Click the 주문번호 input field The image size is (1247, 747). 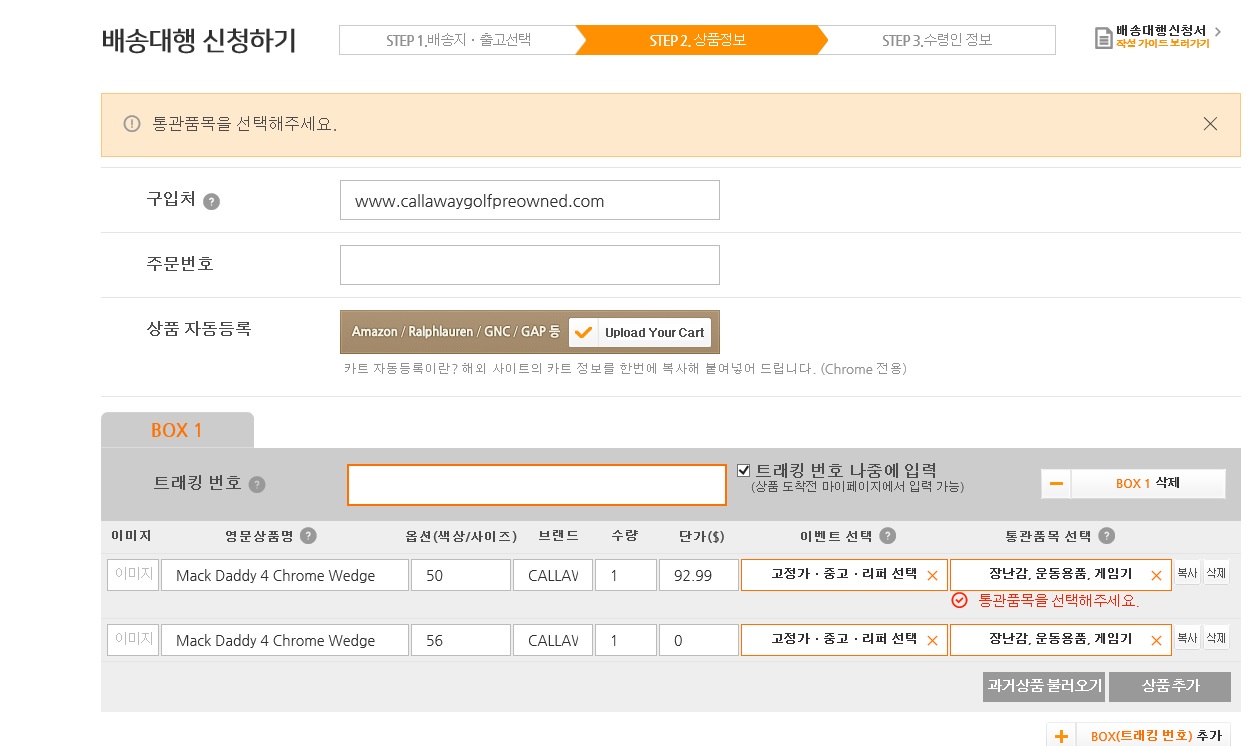pyautogui.click(x=529, y=265)
